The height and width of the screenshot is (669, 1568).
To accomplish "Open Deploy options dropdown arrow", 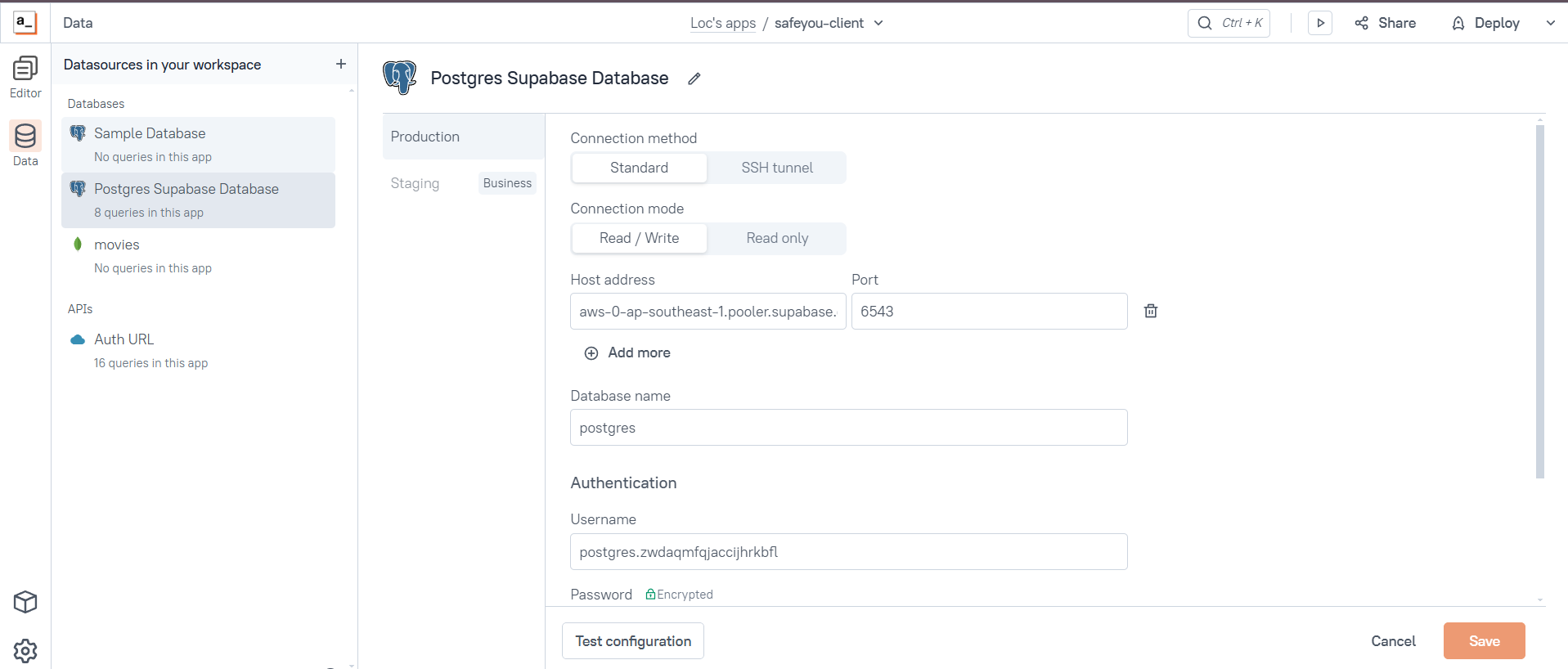I will click(1550, 23).
